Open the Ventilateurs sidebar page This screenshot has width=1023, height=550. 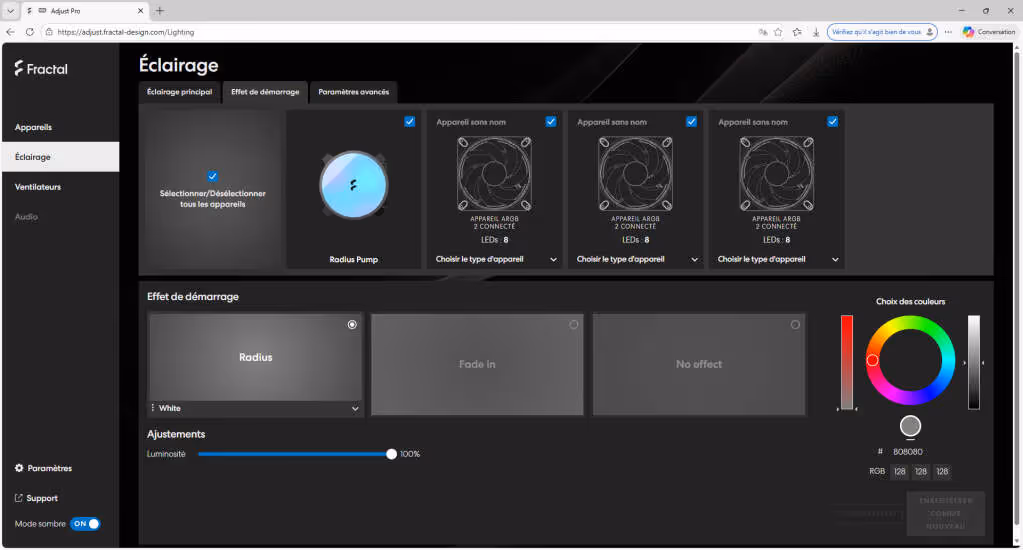coord(38,187)
